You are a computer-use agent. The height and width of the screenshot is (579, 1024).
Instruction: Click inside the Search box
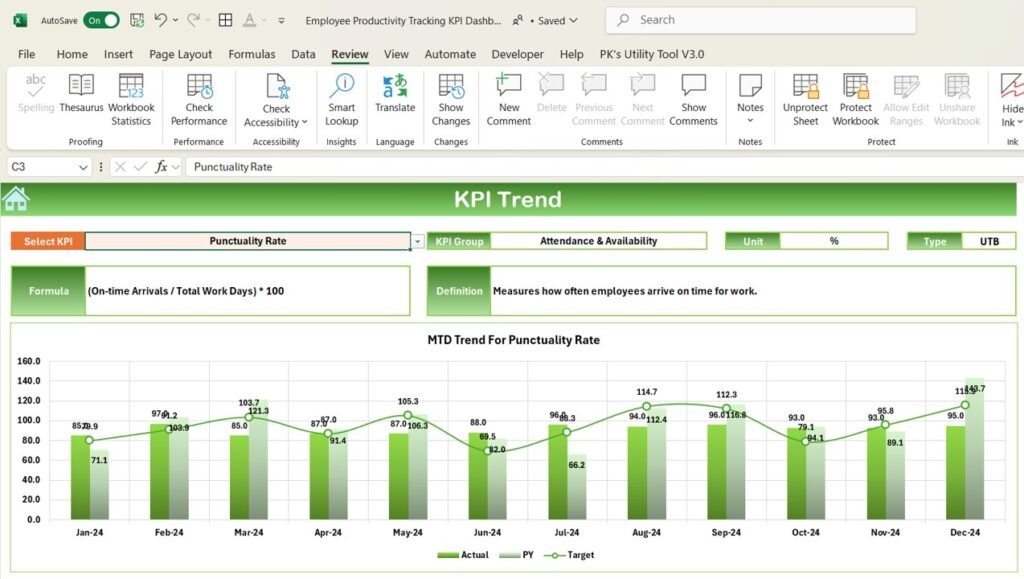[758, 19]
